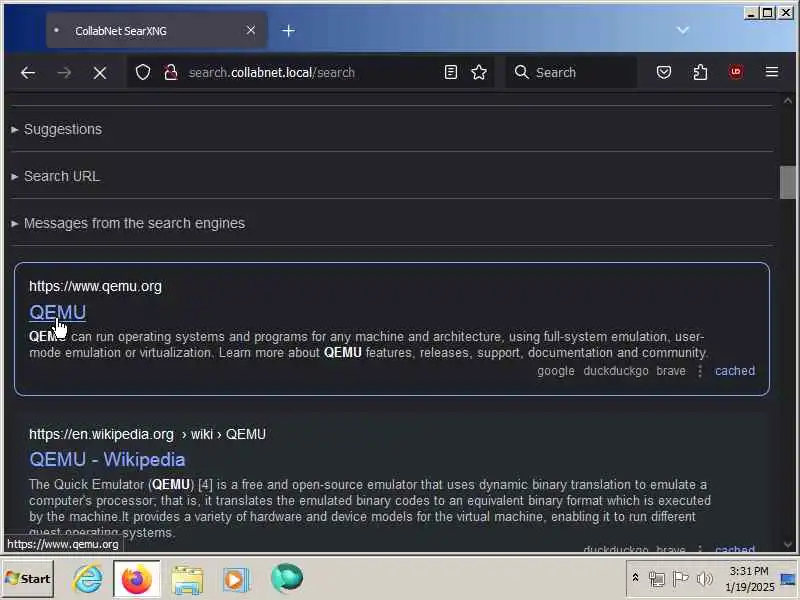Click the insecure connection padlock icon

[x=170, y=72]
